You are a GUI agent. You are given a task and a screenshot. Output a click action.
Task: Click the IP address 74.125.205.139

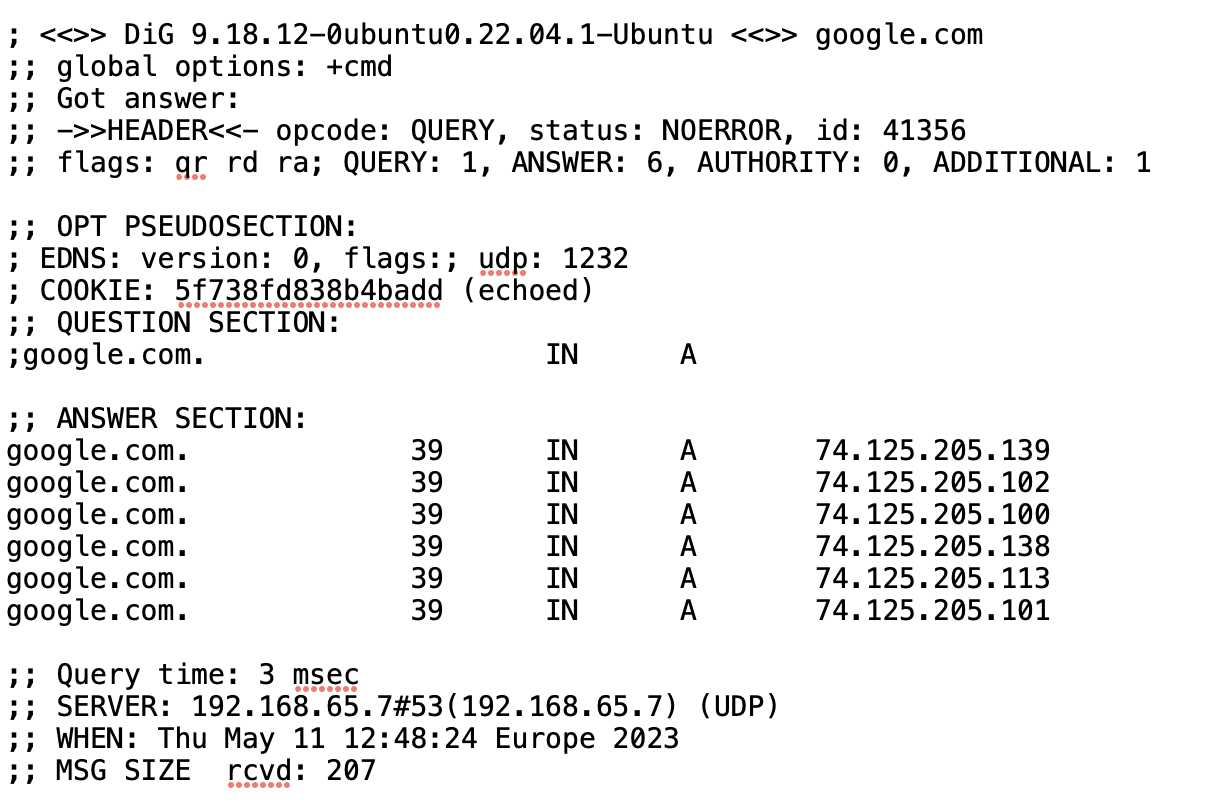(932, 451)
